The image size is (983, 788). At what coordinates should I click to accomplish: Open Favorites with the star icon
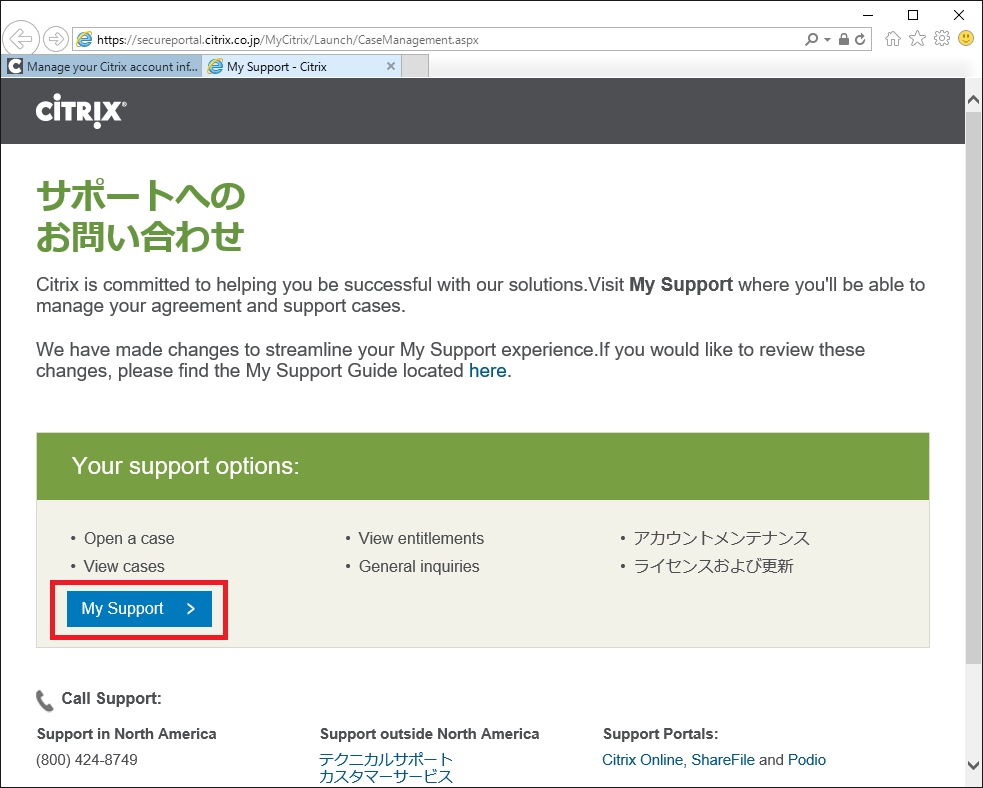(x=917, y=39)
